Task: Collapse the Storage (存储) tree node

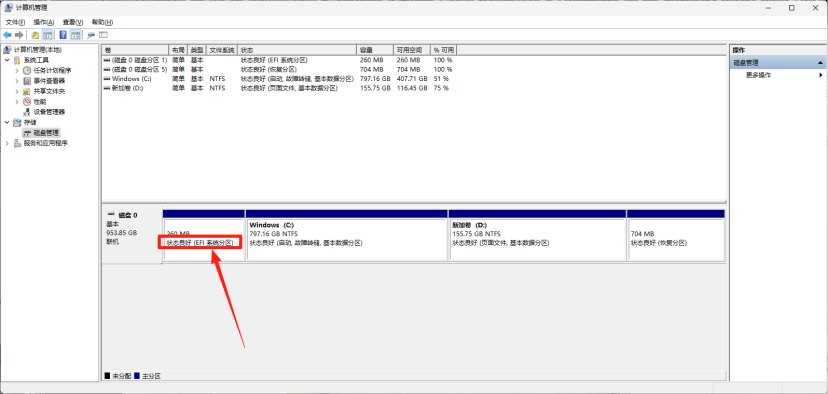Action: point(7,122)
